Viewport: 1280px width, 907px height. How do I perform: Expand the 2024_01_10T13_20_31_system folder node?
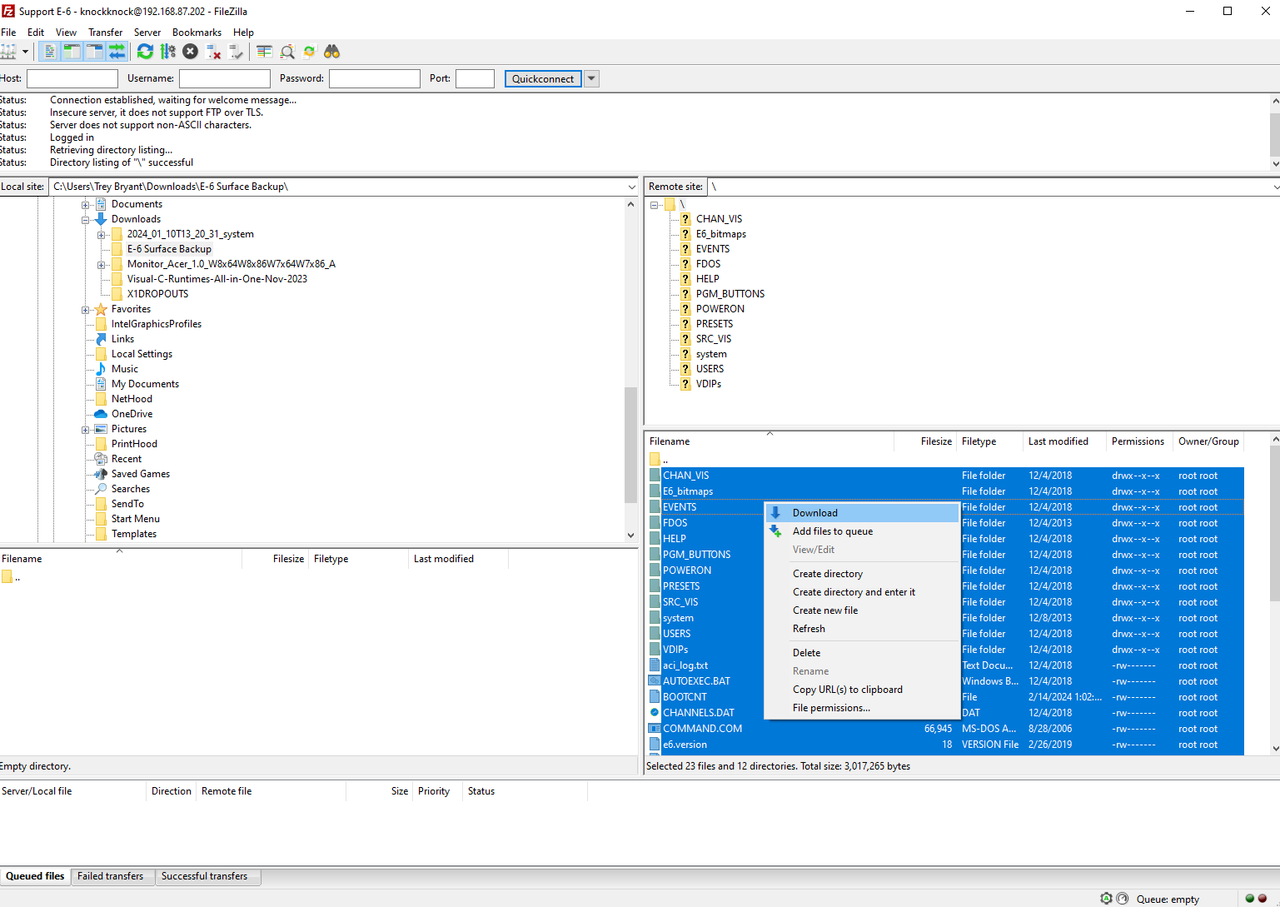click(102, 234)
